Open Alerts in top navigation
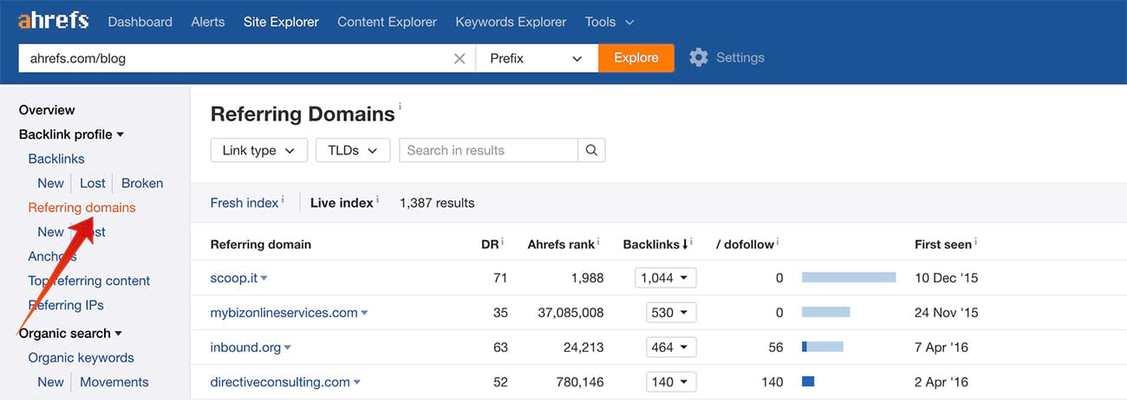Viewport: 1127px width, 400px height. pos(208,22)
